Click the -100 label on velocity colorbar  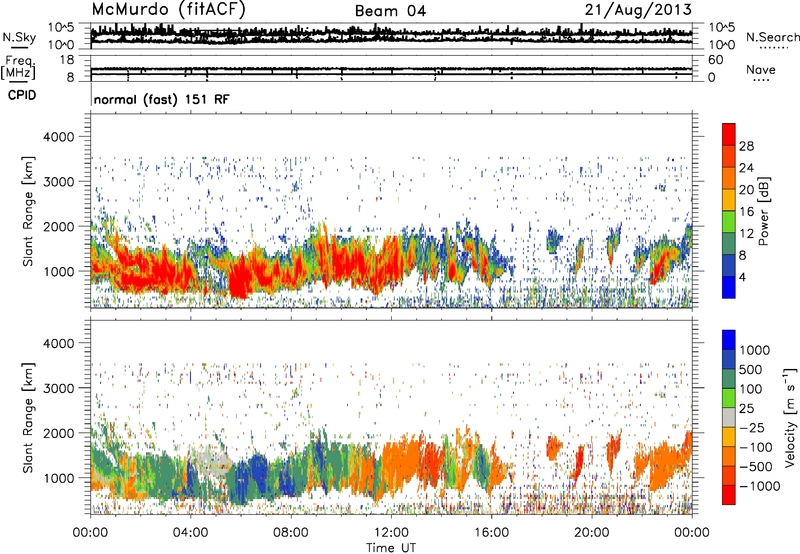click(756, 447)
